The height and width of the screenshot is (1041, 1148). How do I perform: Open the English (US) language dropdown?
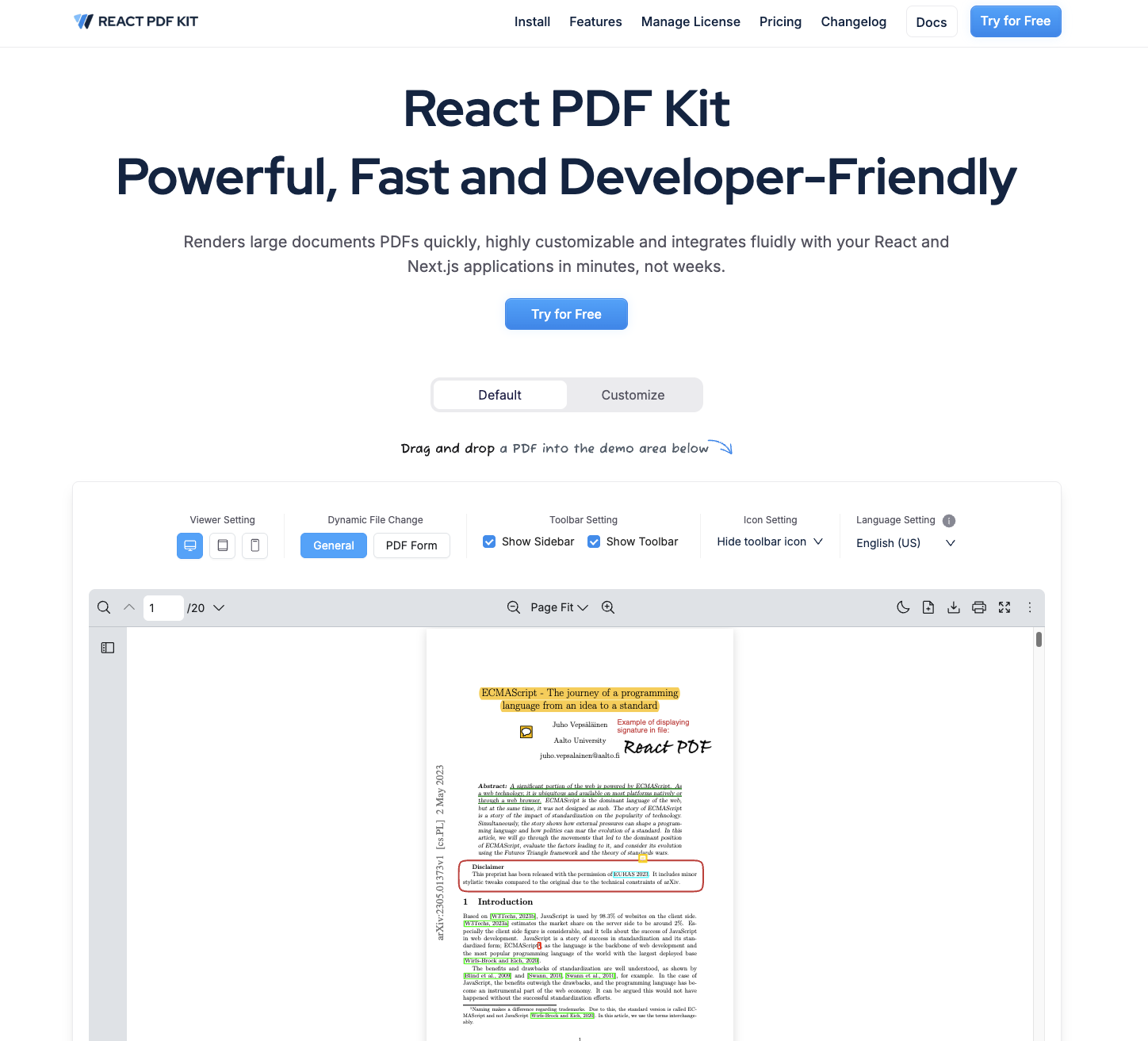tap(905, 543)
